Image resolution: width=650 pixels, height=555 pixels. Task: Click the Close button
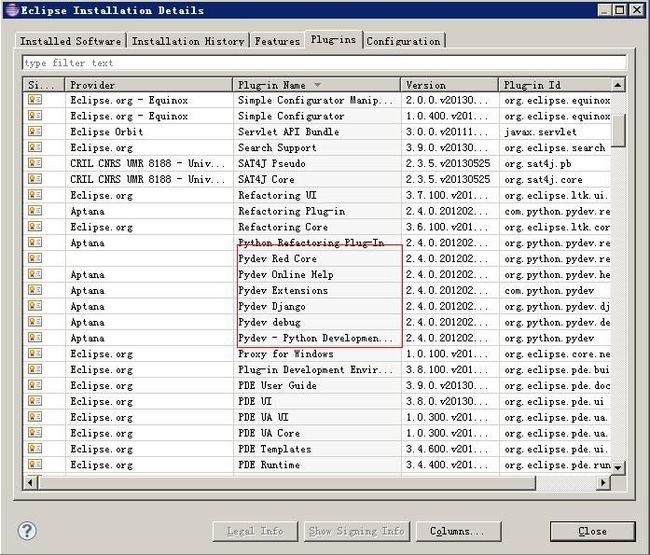point(592,531)
